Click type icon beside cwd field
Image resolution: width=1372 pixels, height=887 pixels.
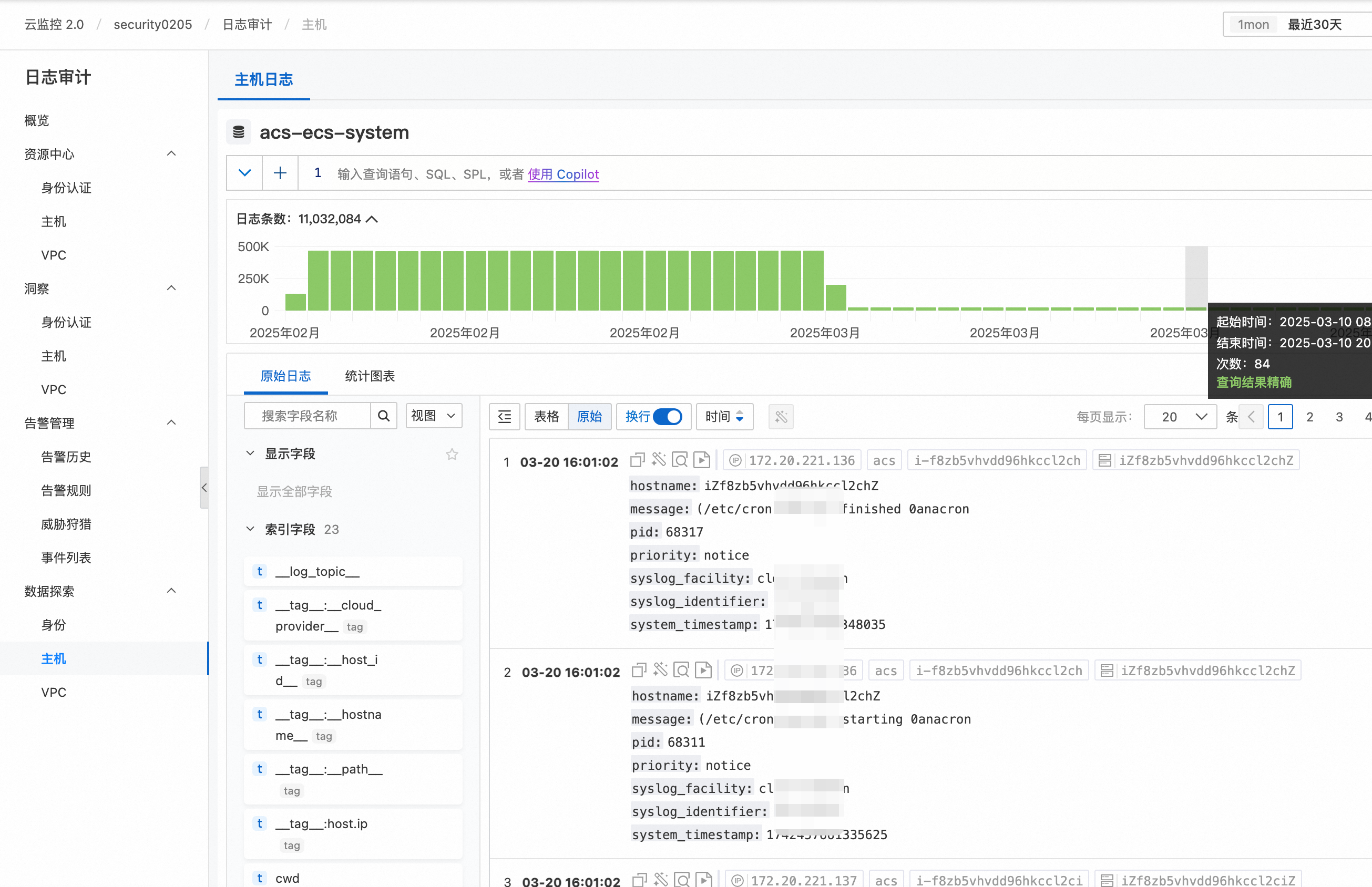tap(260, 879)
